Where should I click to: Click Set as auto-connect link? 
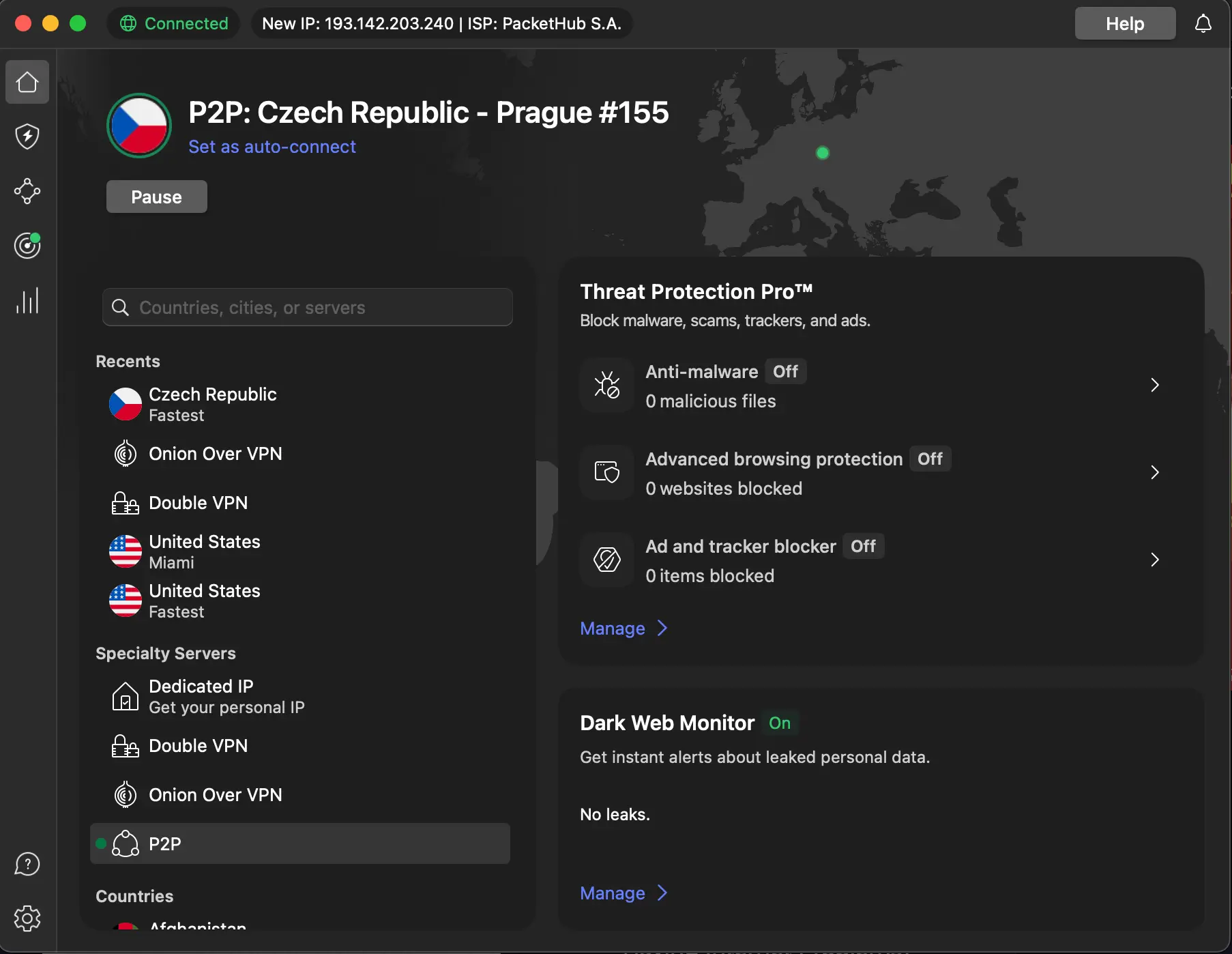(272, 146)
